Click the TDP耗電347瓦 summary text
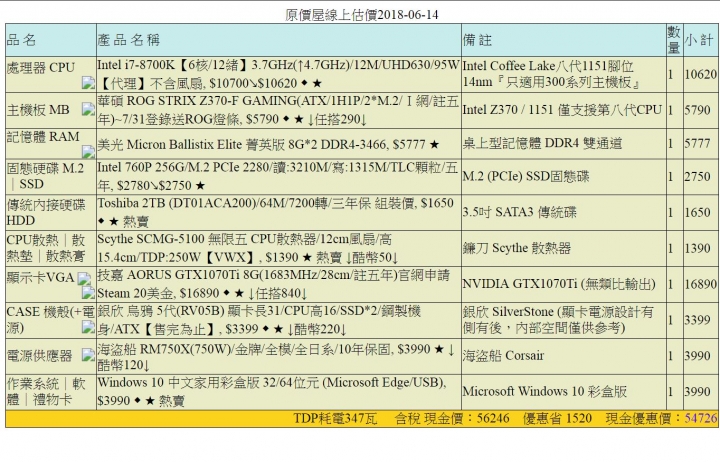The height and width of the screenshot is (462, 720). tap(335, 418)
